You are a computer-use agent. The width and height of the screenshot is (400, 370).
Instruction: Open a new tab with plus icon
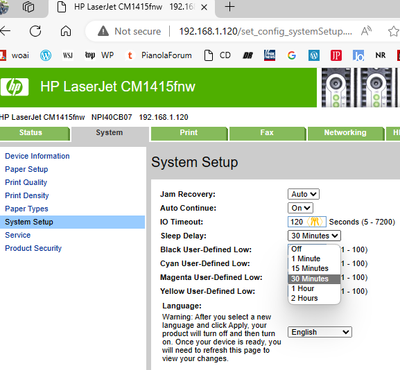pyautogui.click(x=230, y=7)
